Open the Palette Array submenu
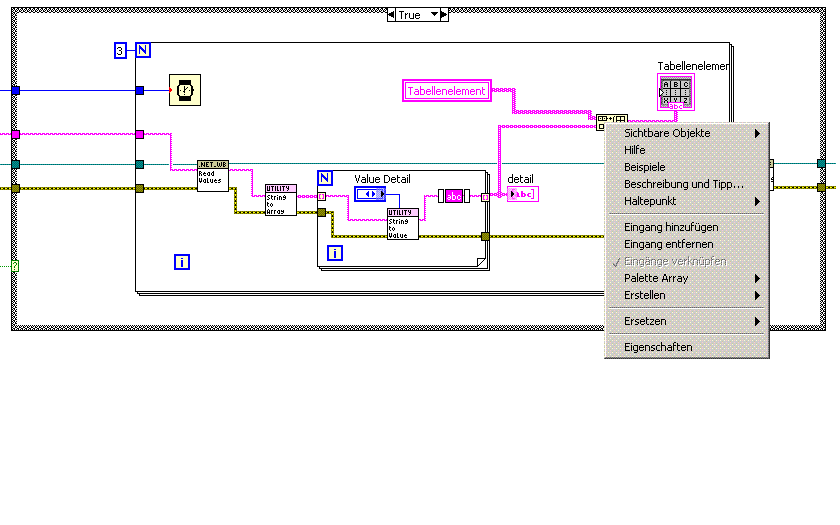This screenshot has height=525, width=840. (x=687, y=279)
